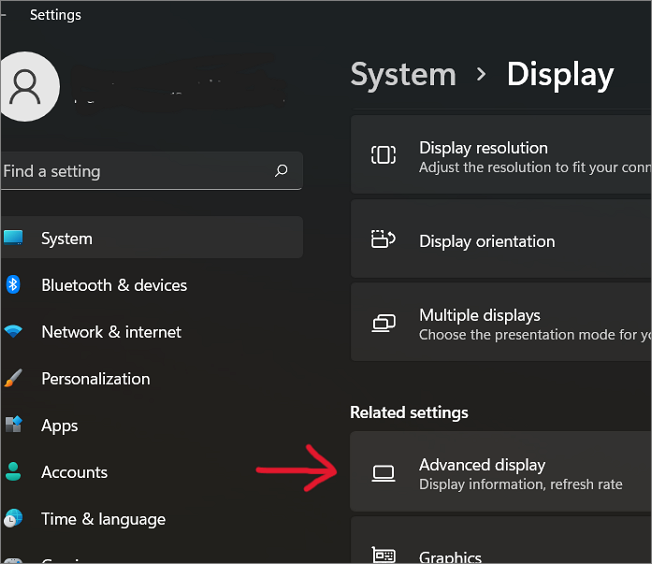Viewport: 652px width, 564px height.
Task: Click 'Adjust the resolution to fit' description
Action: tap(535, 167)
